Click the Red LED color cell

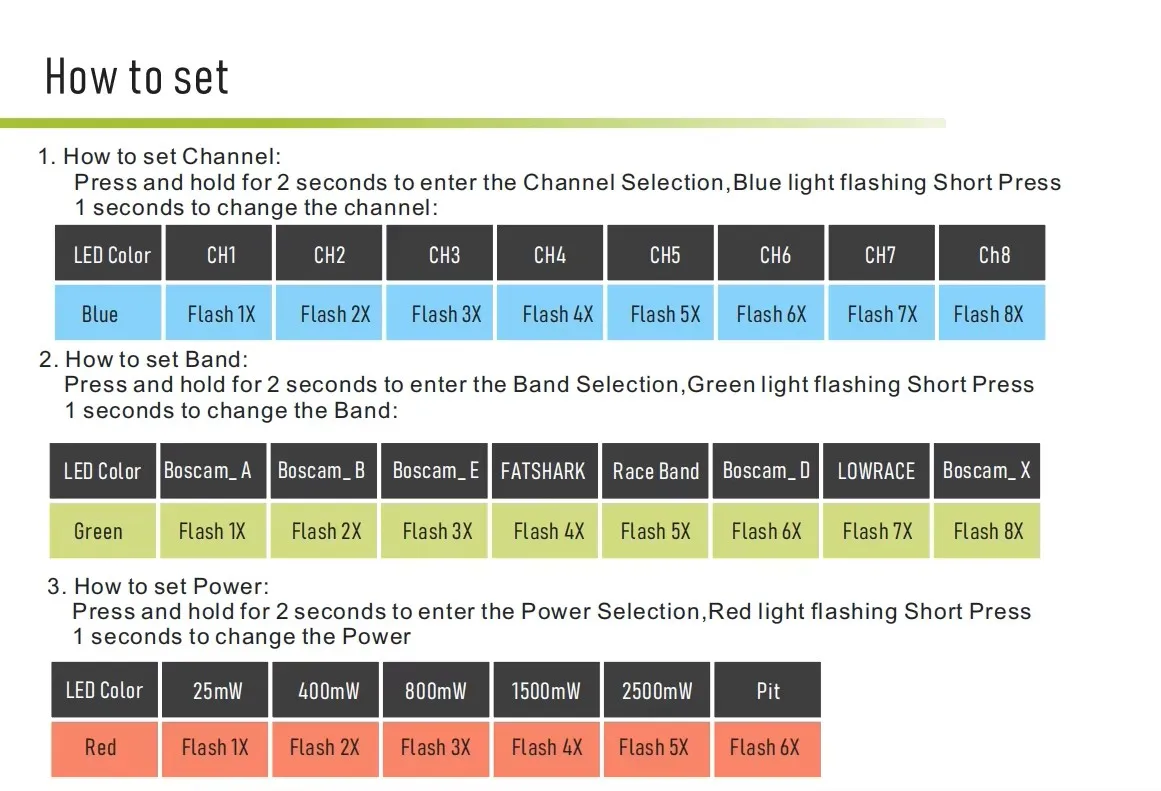tap(104, 749)
